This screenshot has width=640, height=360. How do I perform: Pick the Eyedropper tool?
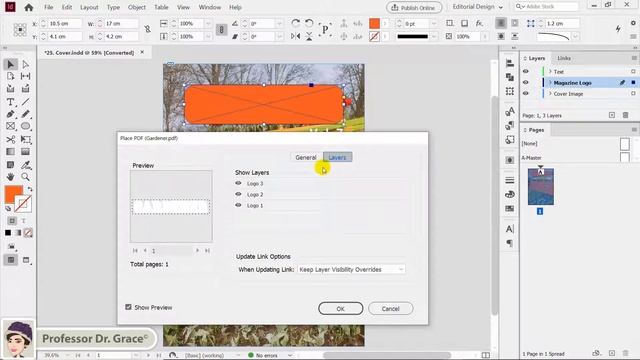click(x=26, y=165)
